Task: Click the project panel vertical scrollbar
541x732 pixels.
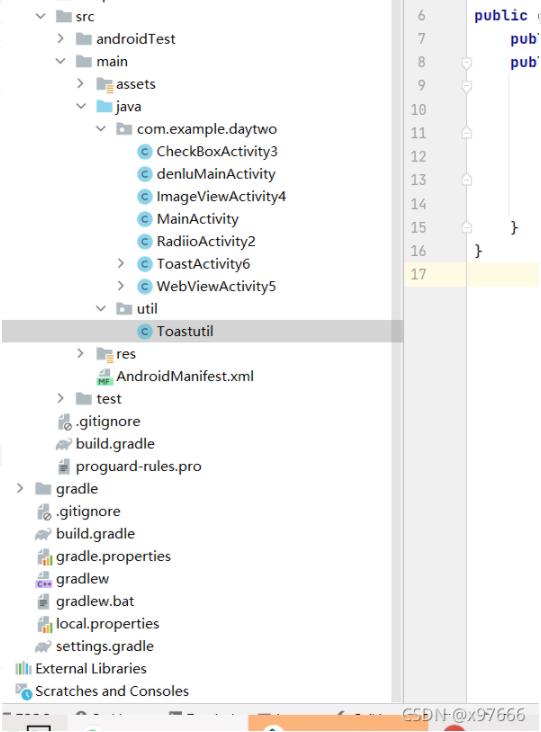Action: point(397,350)
